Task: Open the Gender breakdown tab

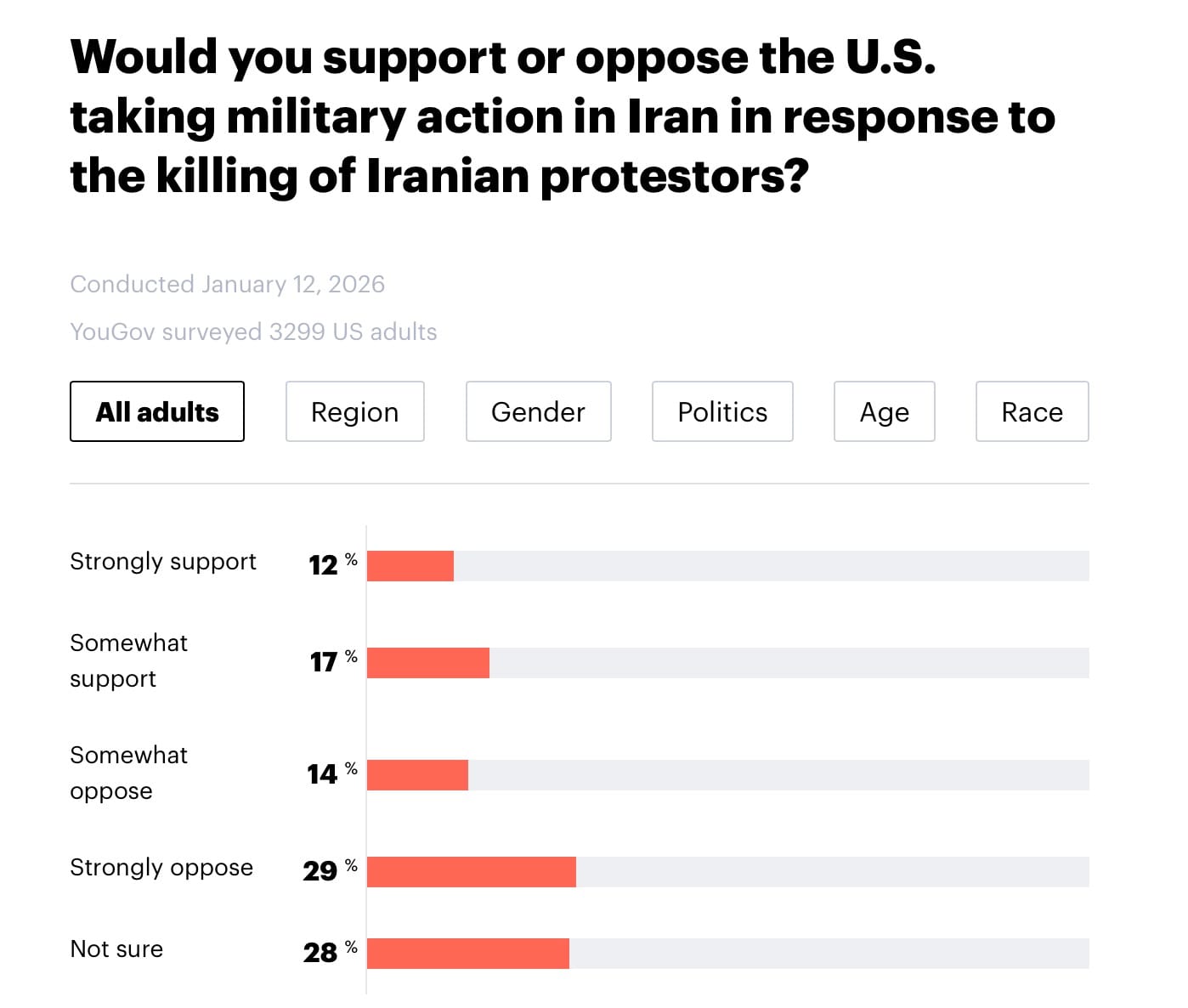Action: (538, 411)
